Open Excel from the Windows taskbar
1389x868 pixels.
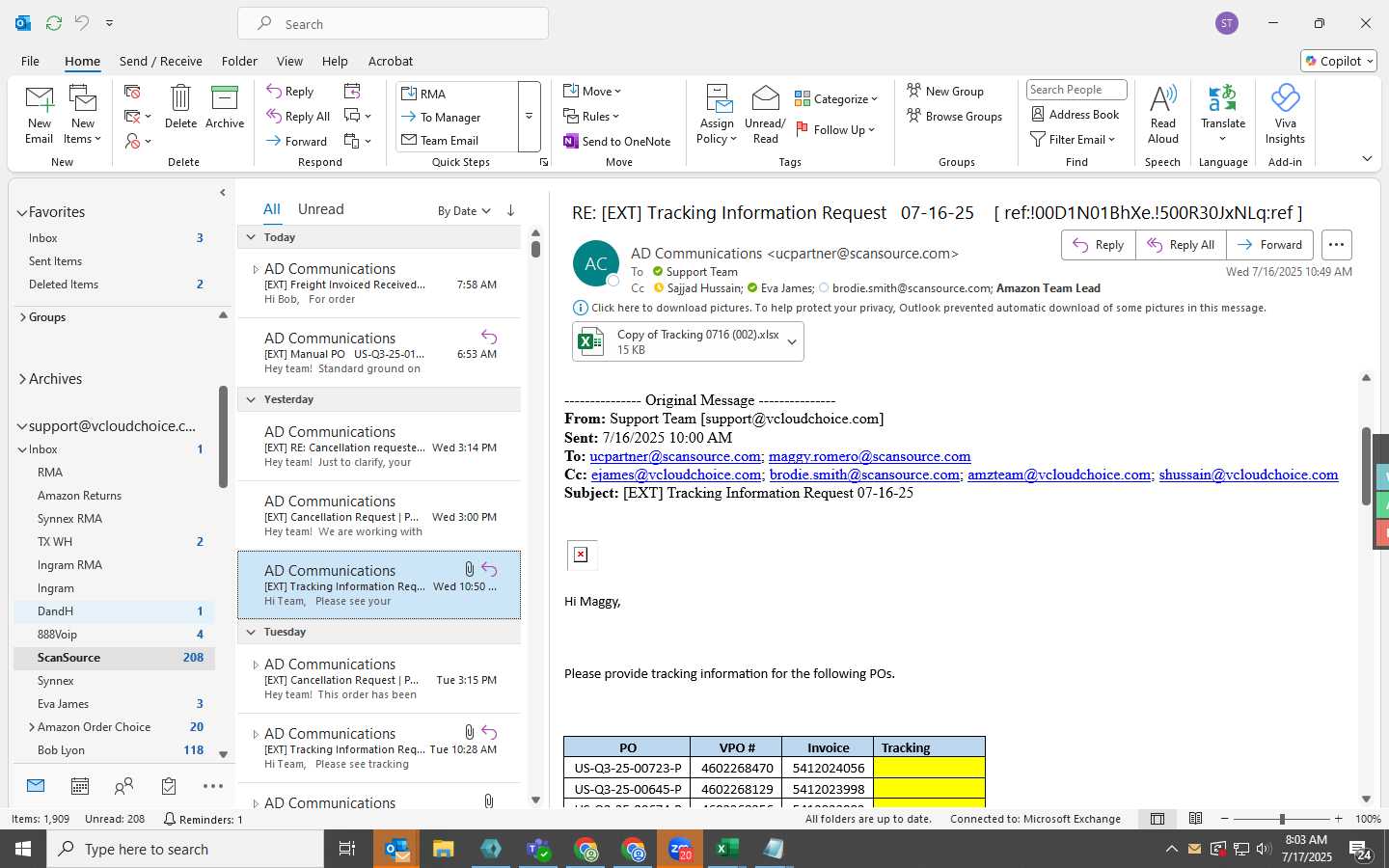pos(726,849)
